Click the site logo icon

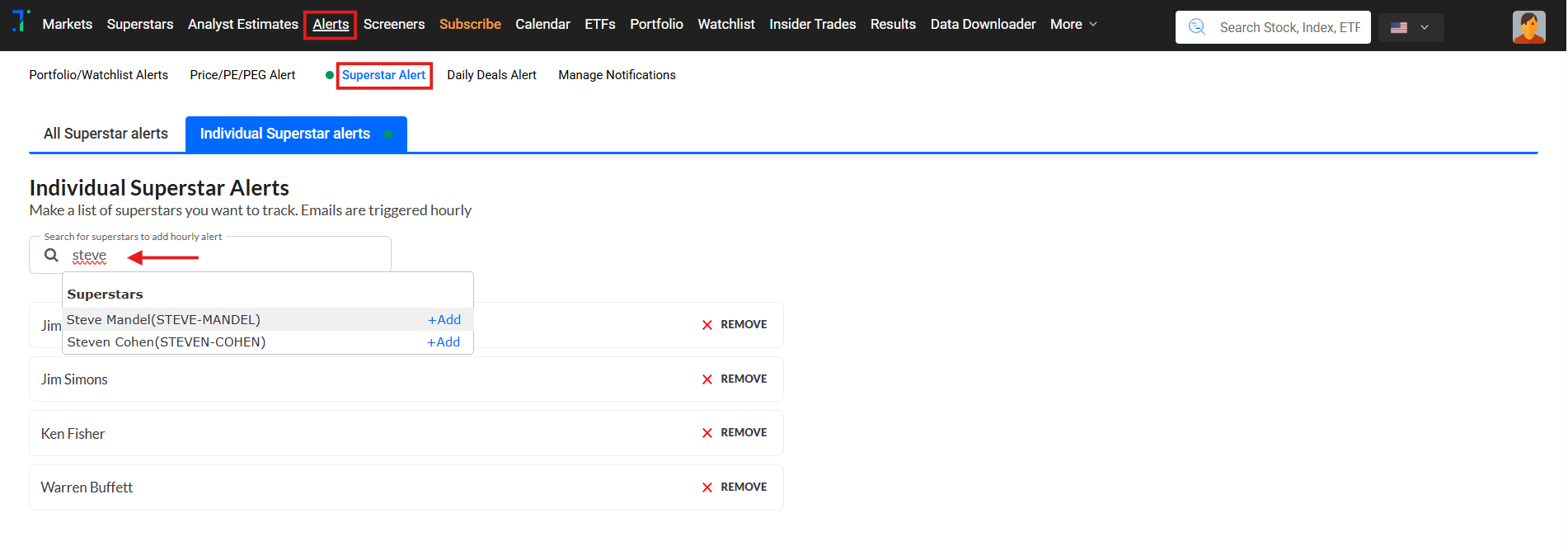coord(21,21)
